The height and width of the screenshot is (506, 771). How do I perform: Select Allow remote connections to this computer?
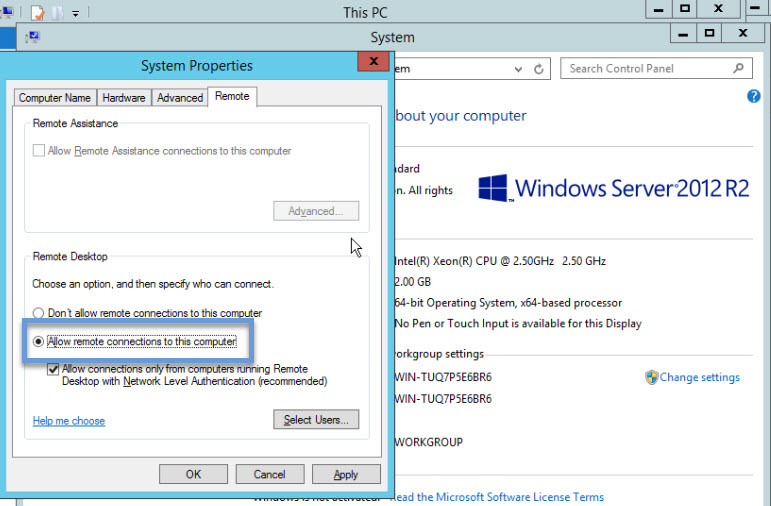pyautogui.click(x=39, y=342)
